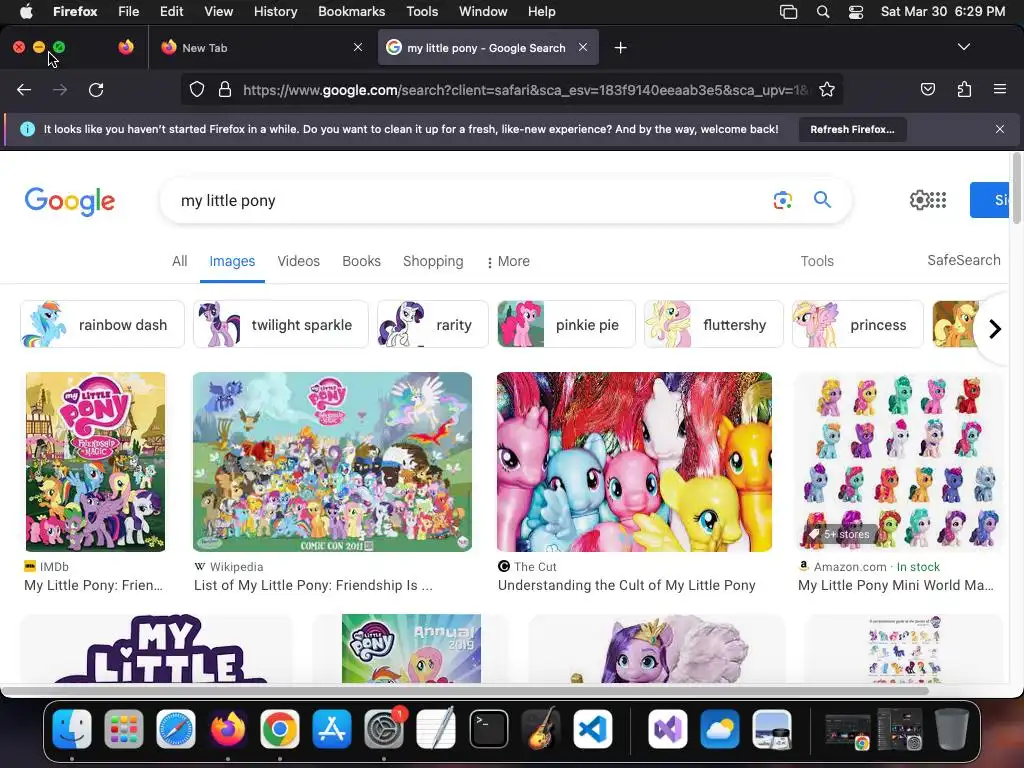This screenshot has height=768, width=1024.
Task: Search by image with Google Lens
Action: click(x=782, y=200)
